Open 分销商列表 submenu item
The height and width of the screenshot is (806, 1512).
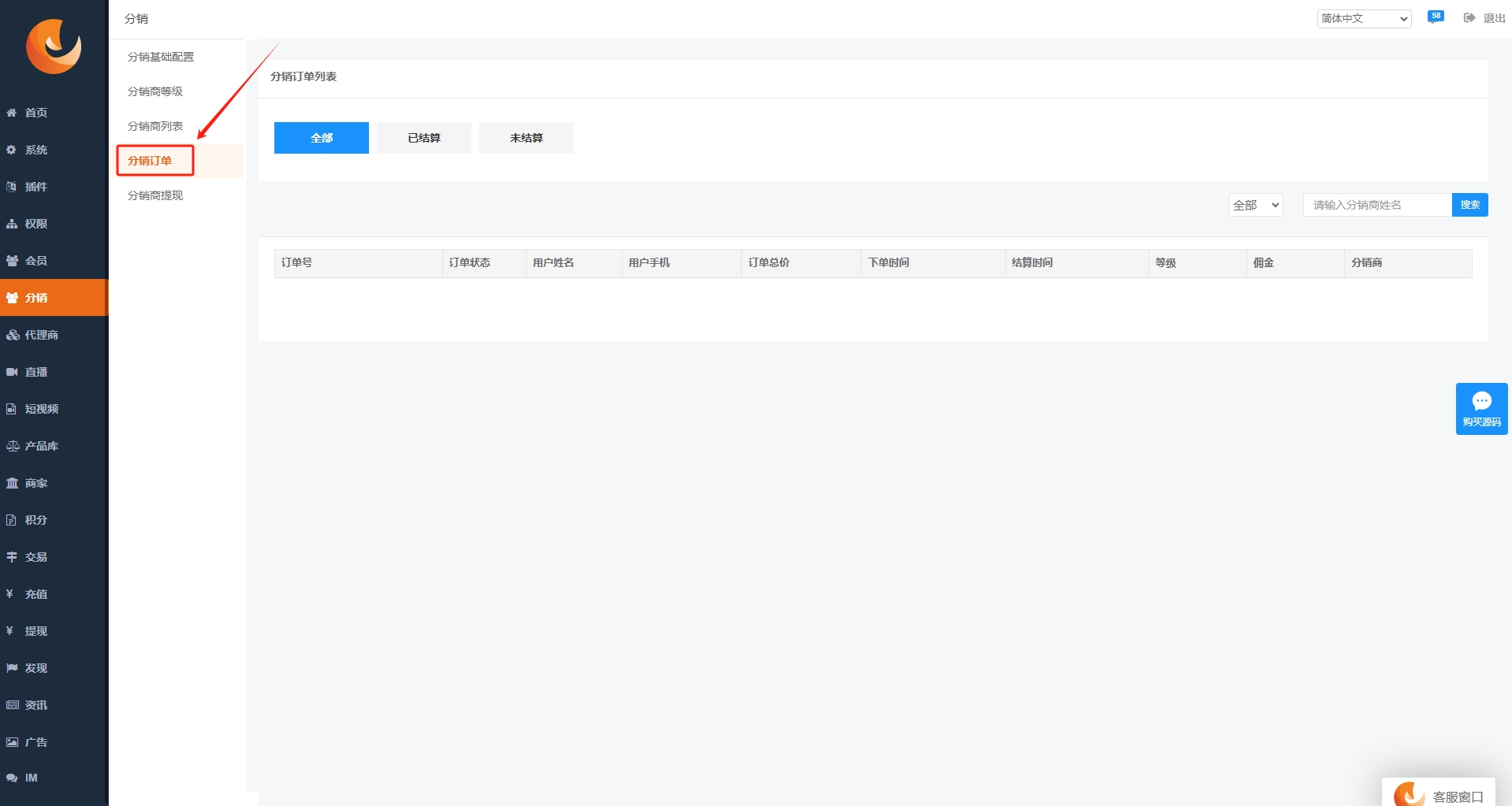[155, 126]
